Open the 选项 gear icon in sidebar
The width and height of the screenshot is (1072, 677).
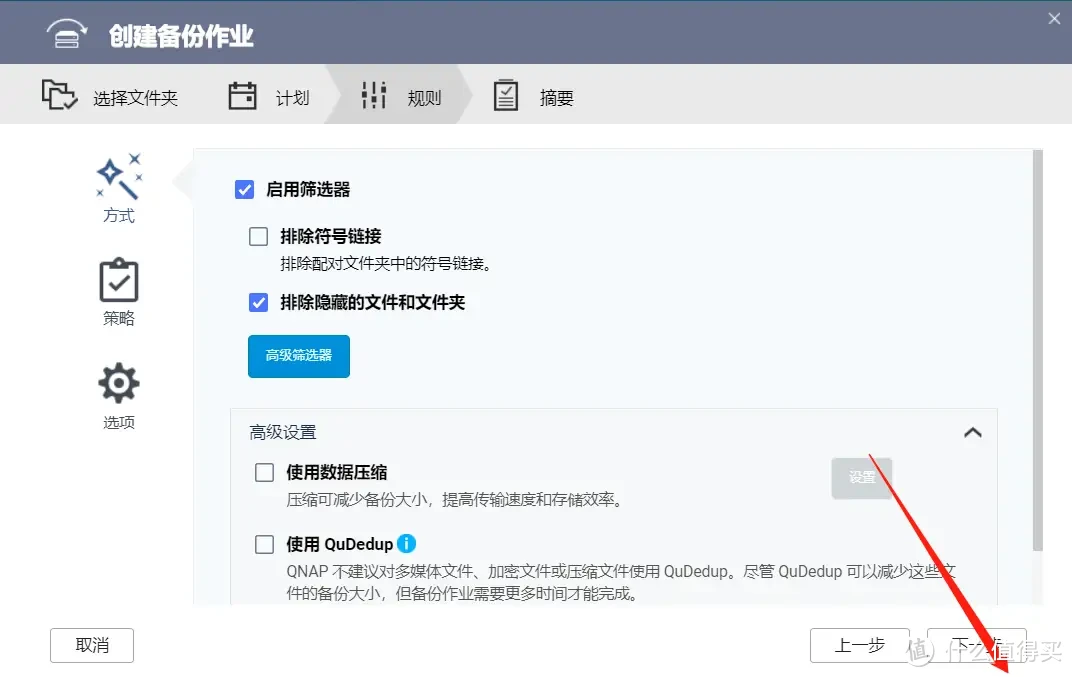[x=118, y=383]
